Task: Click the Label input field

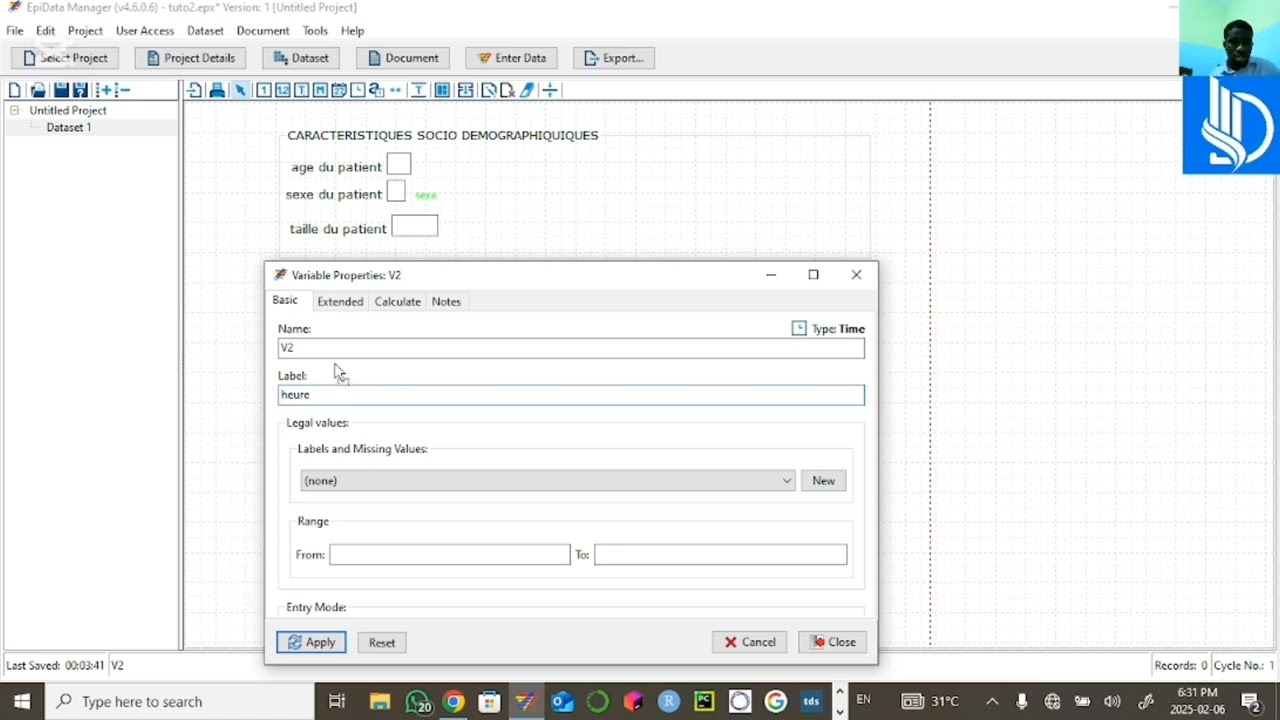Action: click(571, 395)
